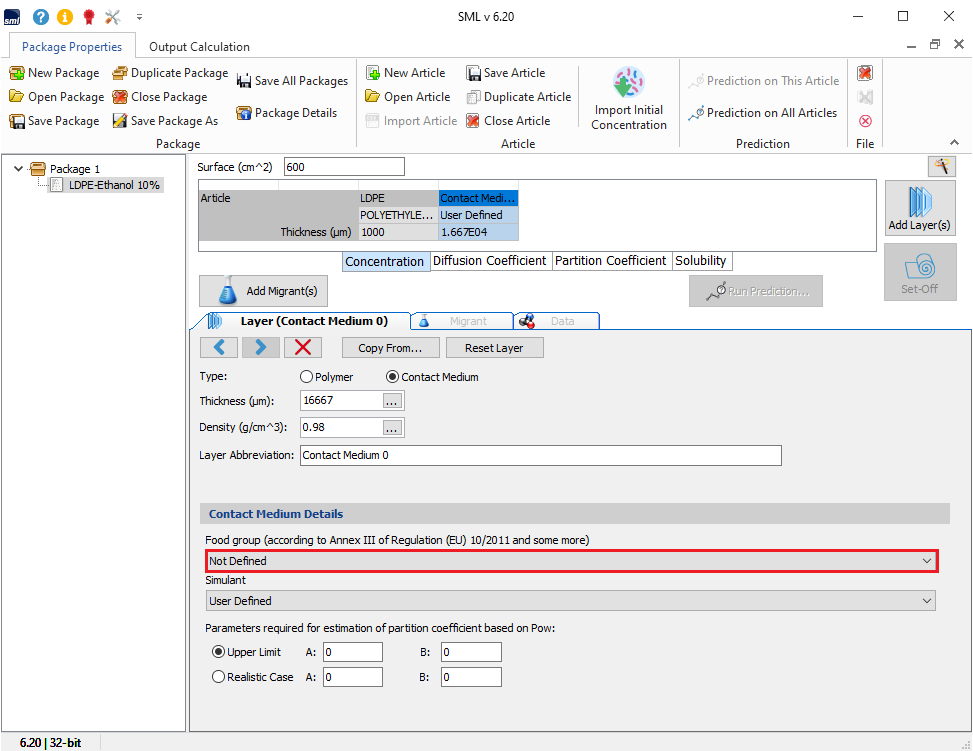
Task: Click Prediction on All Articles icon
Action: pos(696,114)
